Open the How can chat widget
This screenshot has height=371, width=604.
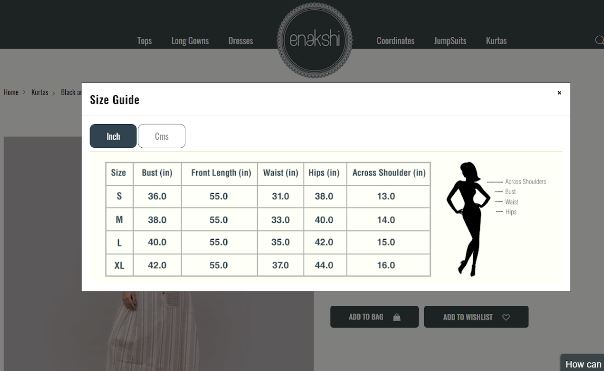[x=582, y=363]
